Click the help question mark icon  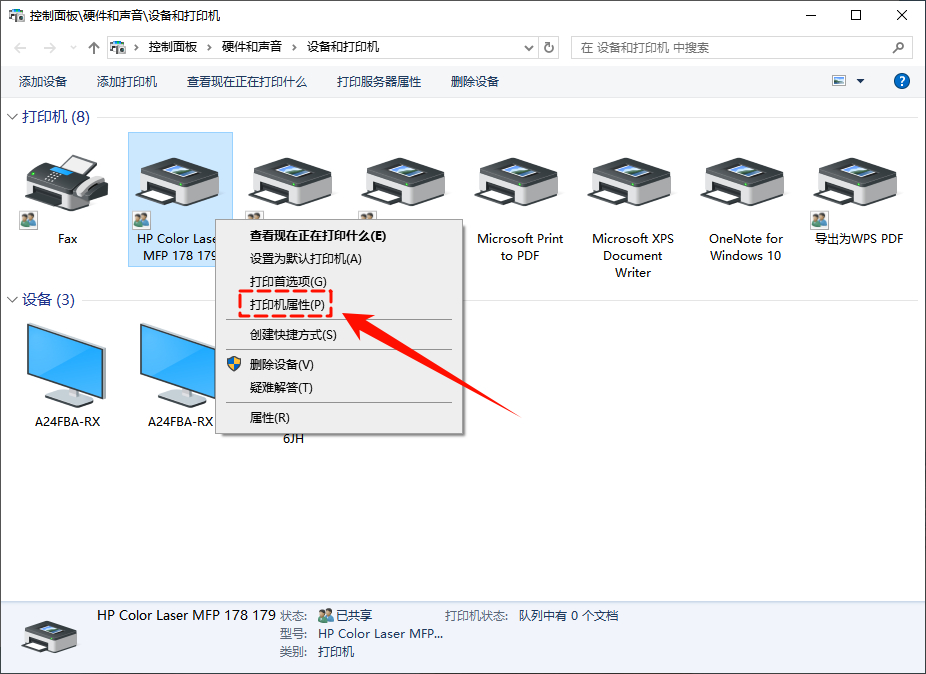click(x=901, y=81)
